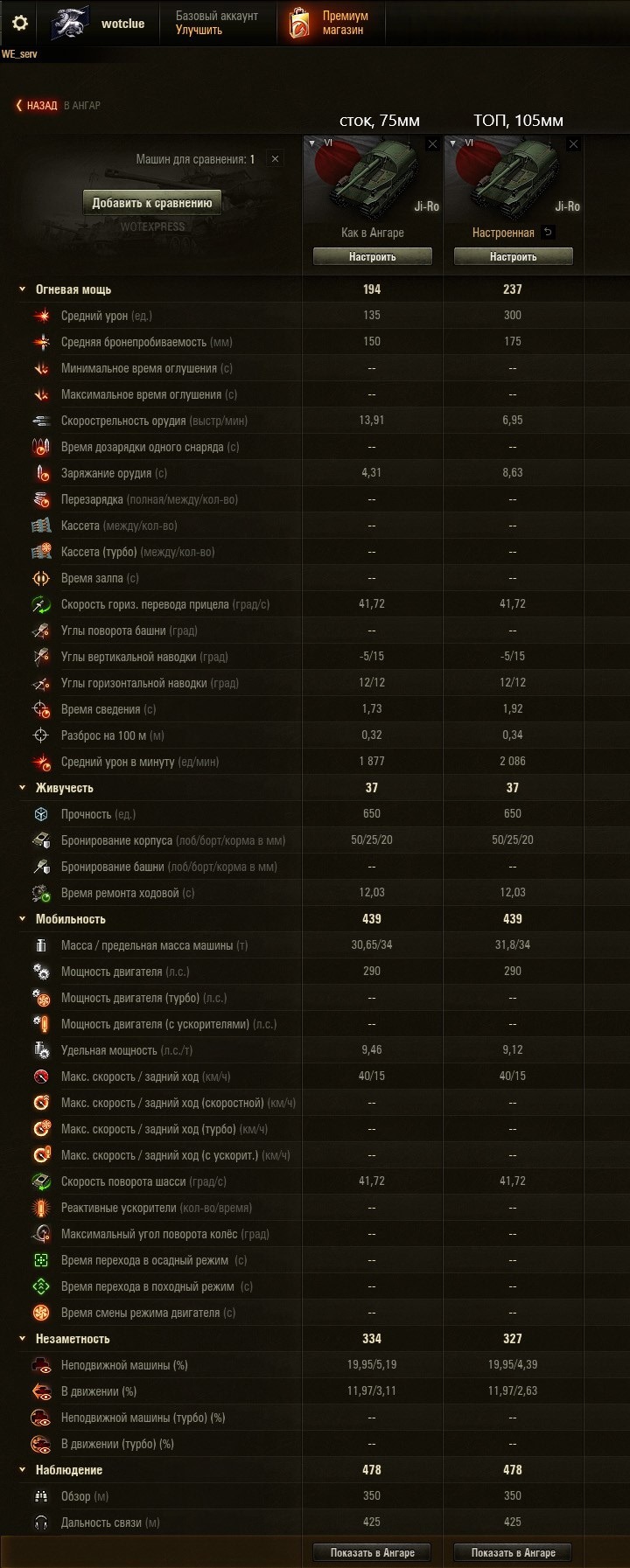This screenshot has height=1568, width=630.
Task: Click the wotclue clan emblem icon
Action: point(70,24)
